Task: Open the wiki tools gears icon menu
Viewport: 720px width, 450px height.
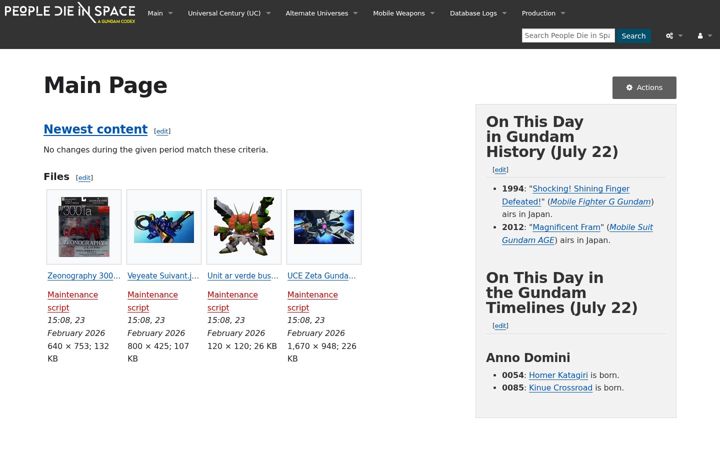Action: coord(674,36)
